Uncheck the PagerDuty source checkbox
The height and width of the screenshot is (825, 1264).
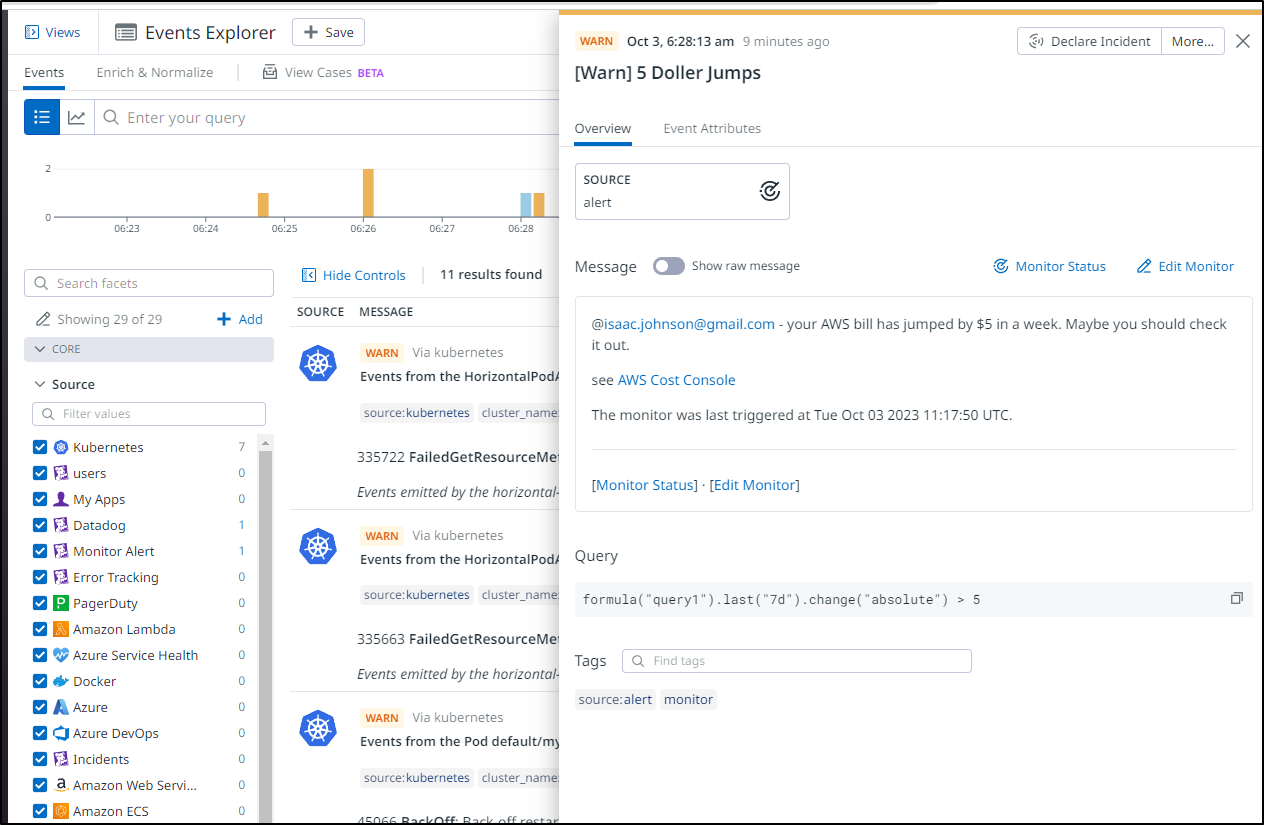pyautogui.click(x=40, y=603)
